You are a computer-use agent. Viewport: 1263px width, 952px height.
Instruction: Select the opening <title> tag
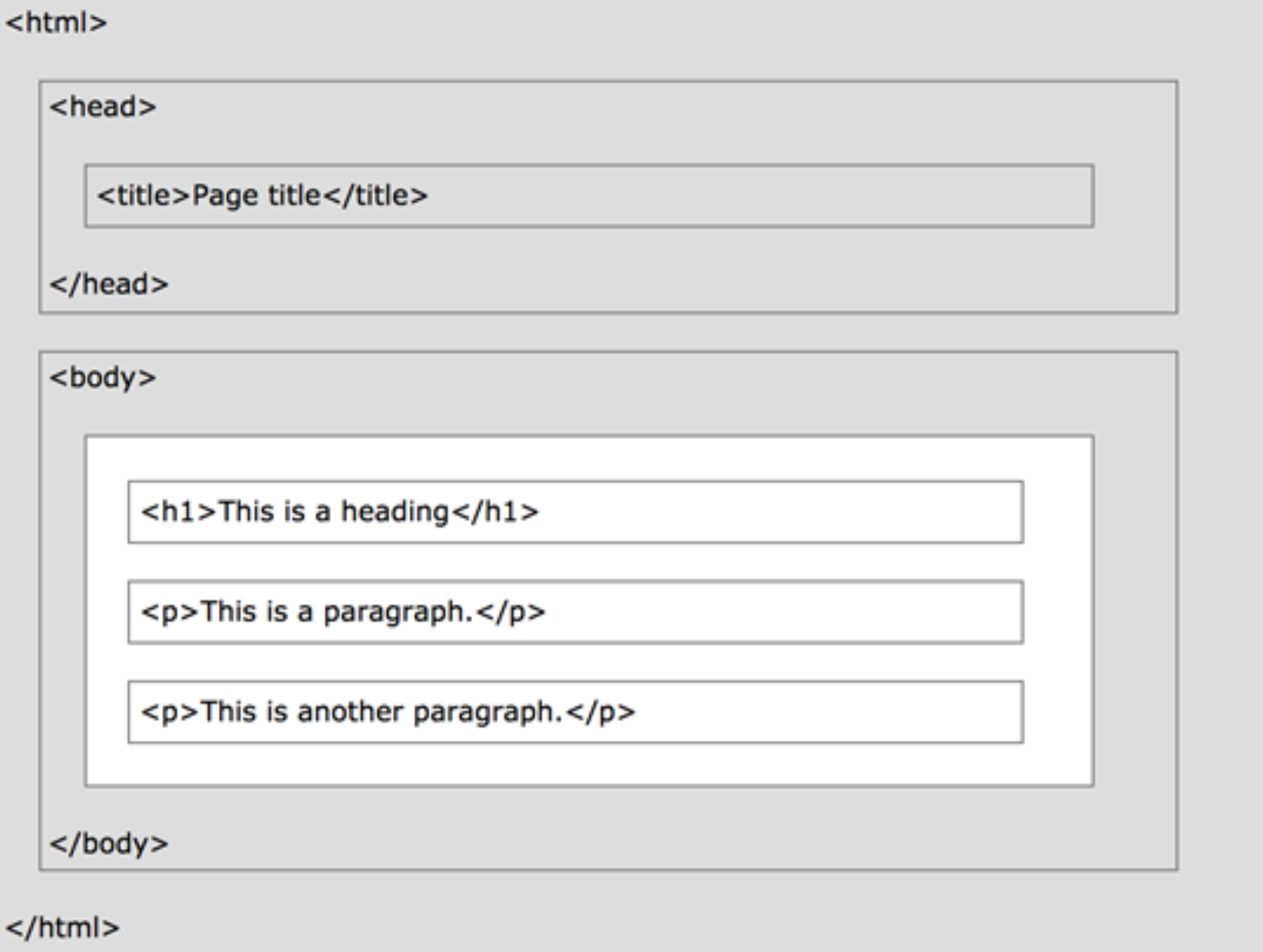[x=144, y=195]
